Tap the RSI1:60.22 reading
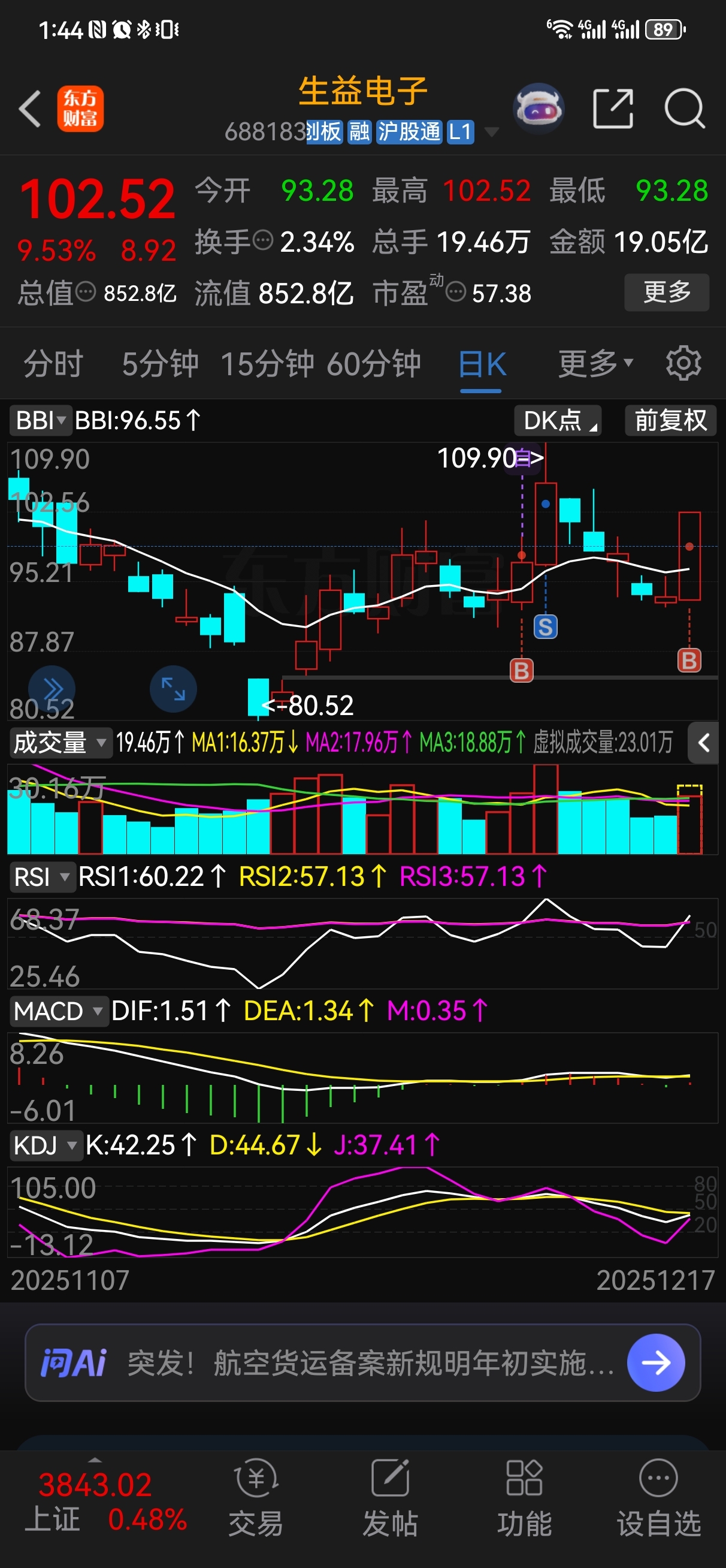726x1568 pixels. pyautogui.click(x=152, y=877)
